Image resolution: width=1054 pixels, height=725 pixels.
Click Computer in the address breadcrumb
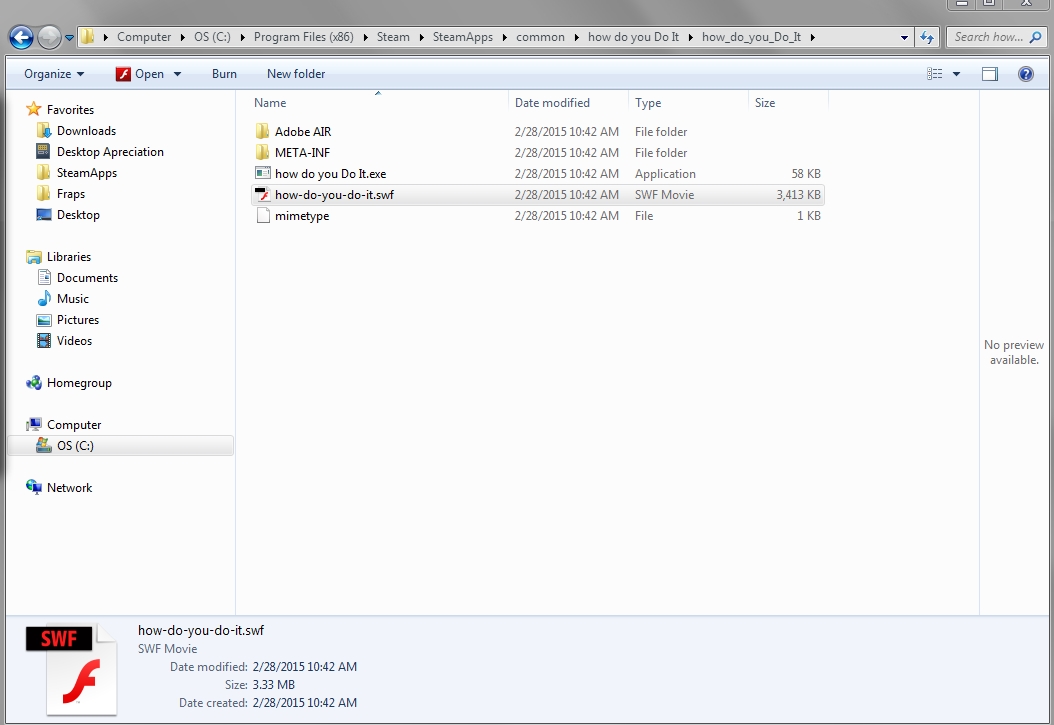[144, 37]
